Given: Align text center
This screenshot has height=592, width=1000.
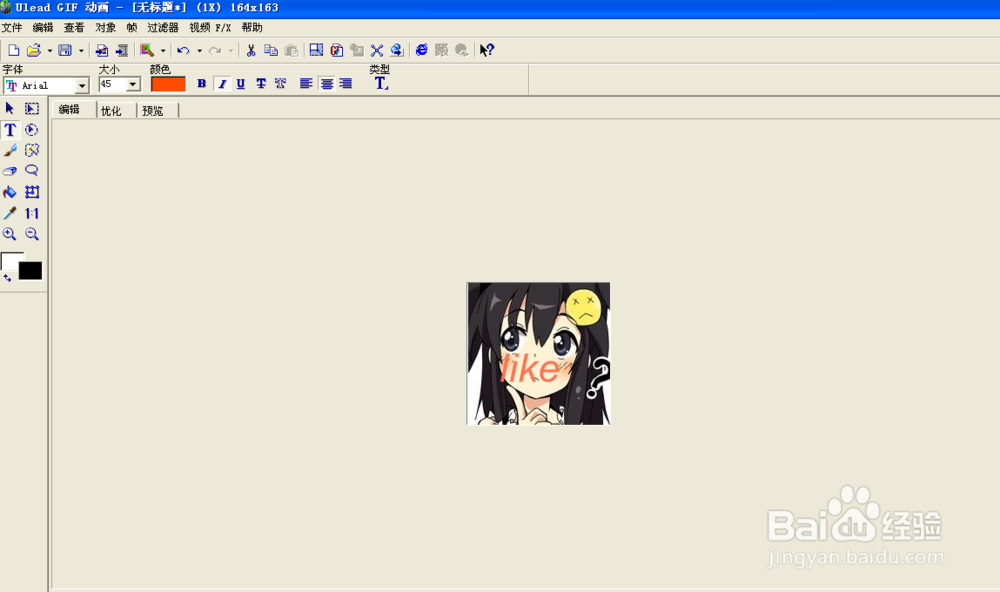Looking at the screenshot, I should pos(327,84).
